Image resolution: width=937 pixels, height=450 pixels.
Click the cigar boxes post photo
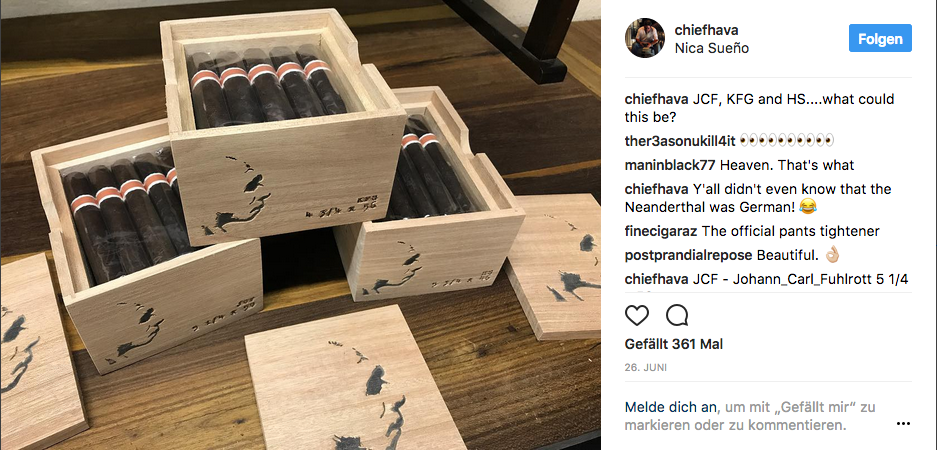pos(300,225)
